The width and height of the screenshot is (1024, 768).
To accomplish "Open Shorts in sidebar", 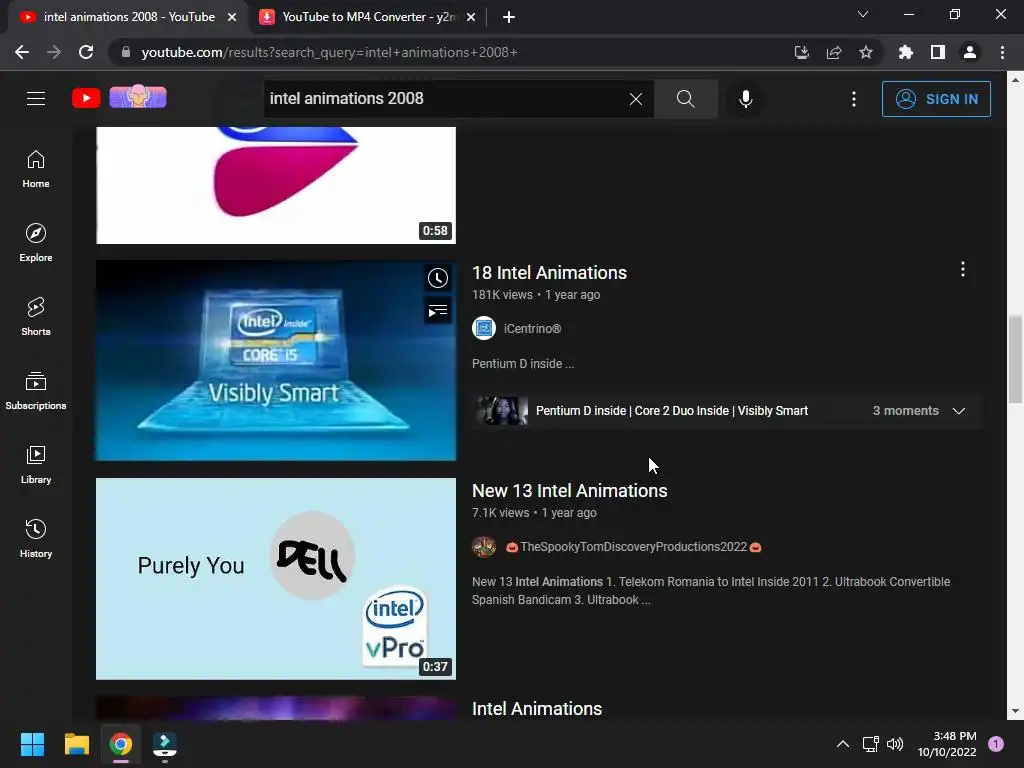I will (x=36, y=317).
